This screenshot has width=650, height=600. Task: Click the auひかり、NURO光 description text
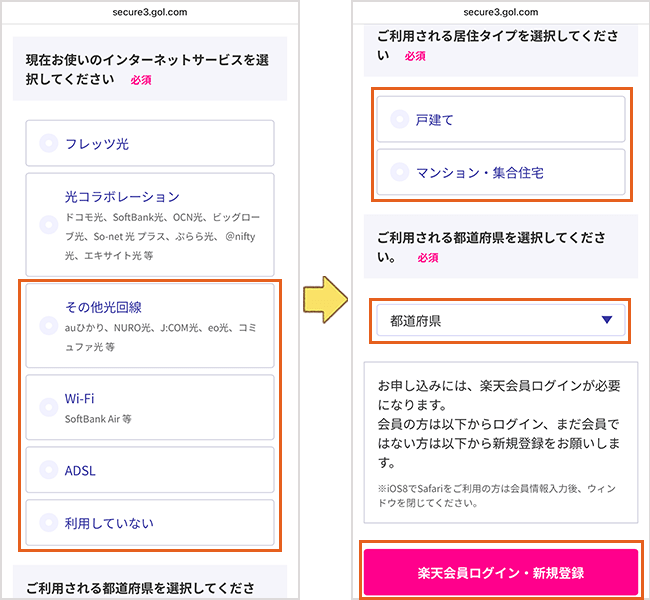point(160,337)
